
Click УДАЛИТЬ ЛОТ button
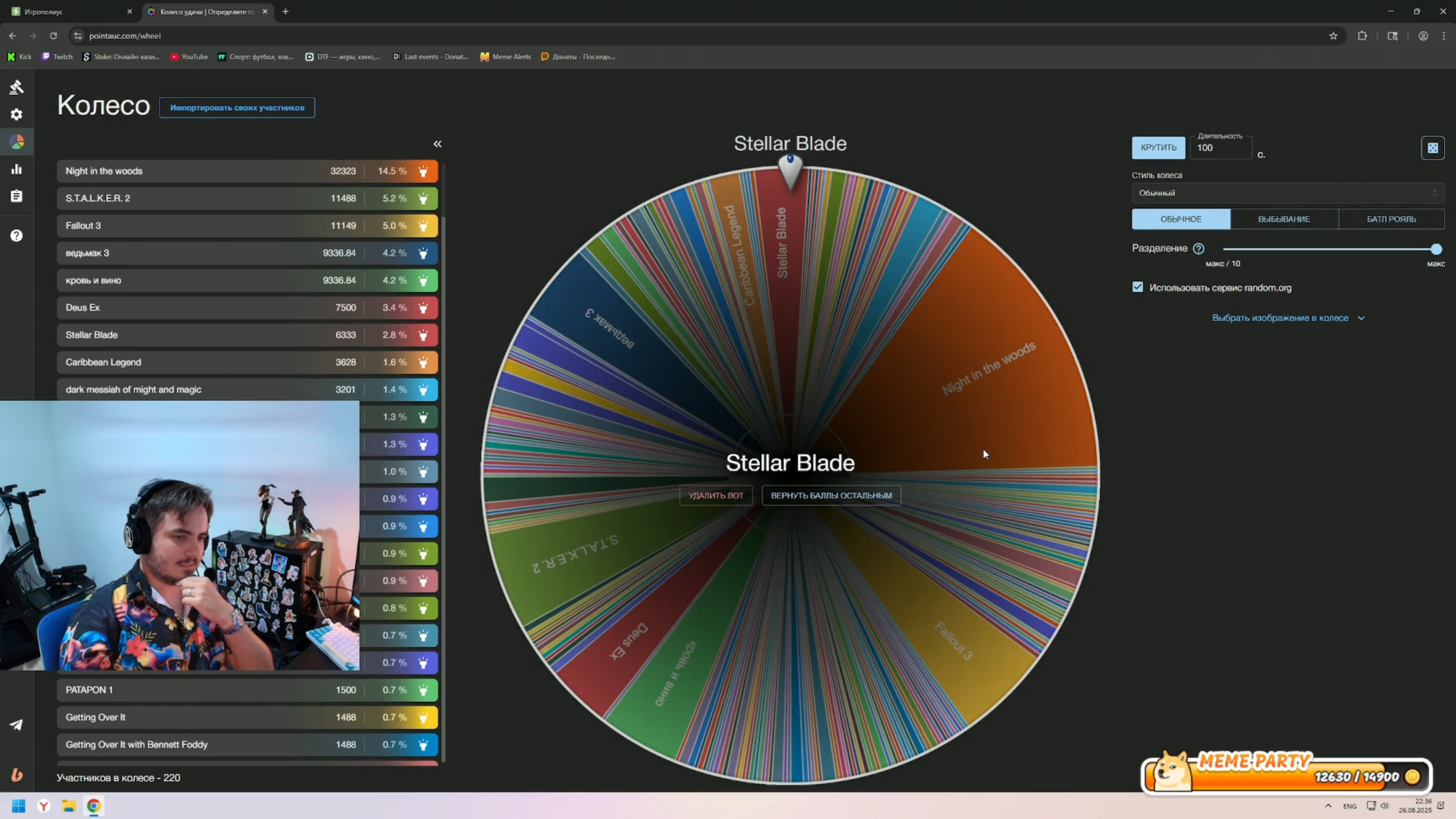(x=716, y=496)
